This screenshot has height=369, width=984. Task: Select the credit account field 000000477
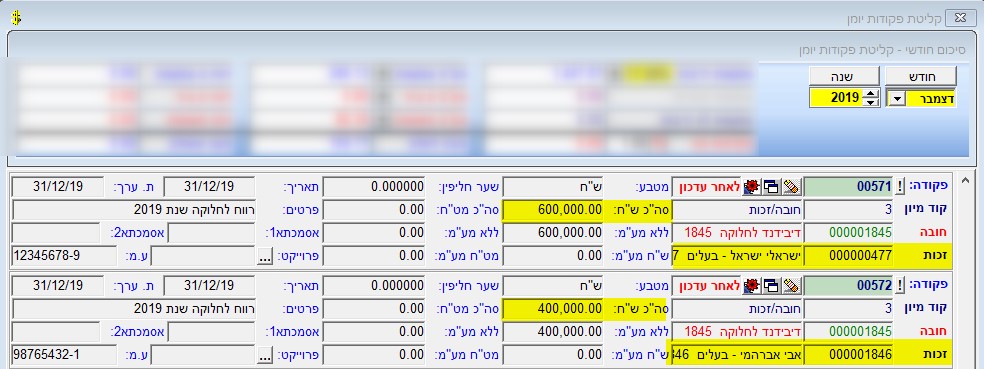coord(848,256)
